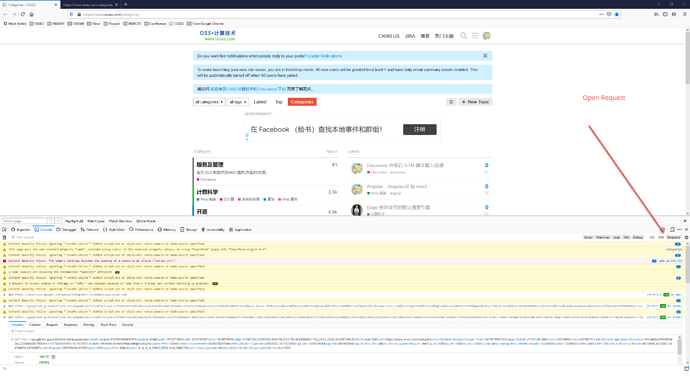
Task: Open the forum search magnifier icon
Action: point(463,36)
